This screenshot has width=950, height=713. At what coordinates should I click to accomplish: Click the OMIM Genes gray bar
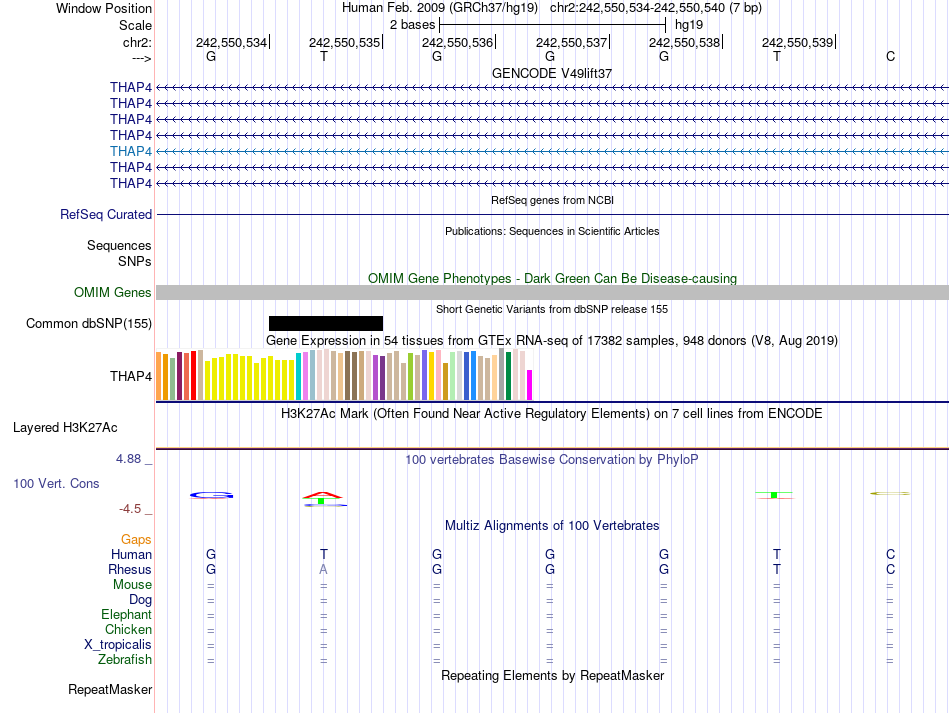click(552, 293)
